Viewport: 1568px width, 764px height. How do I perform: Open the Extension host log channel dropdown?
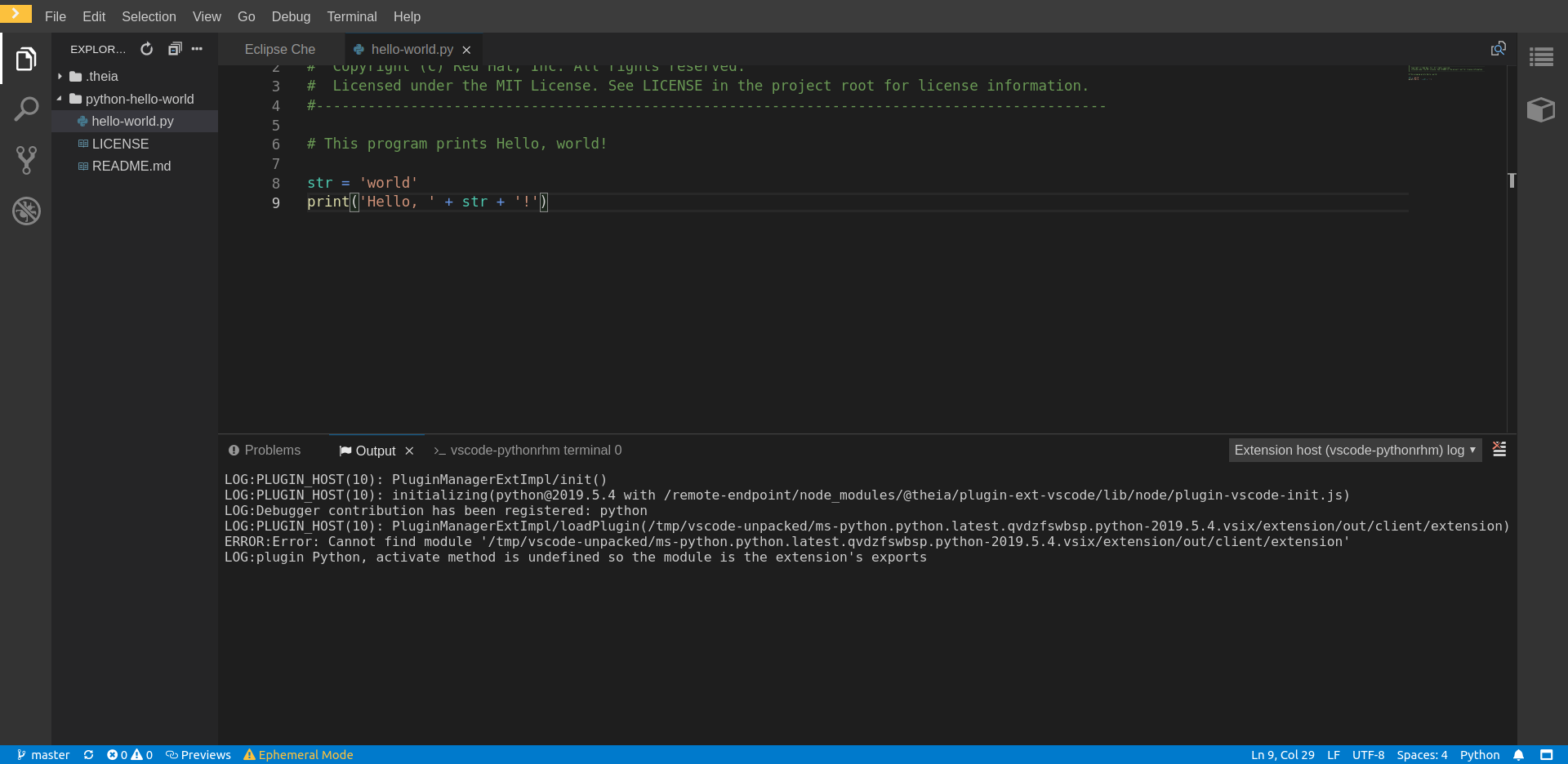[1354, 450]
